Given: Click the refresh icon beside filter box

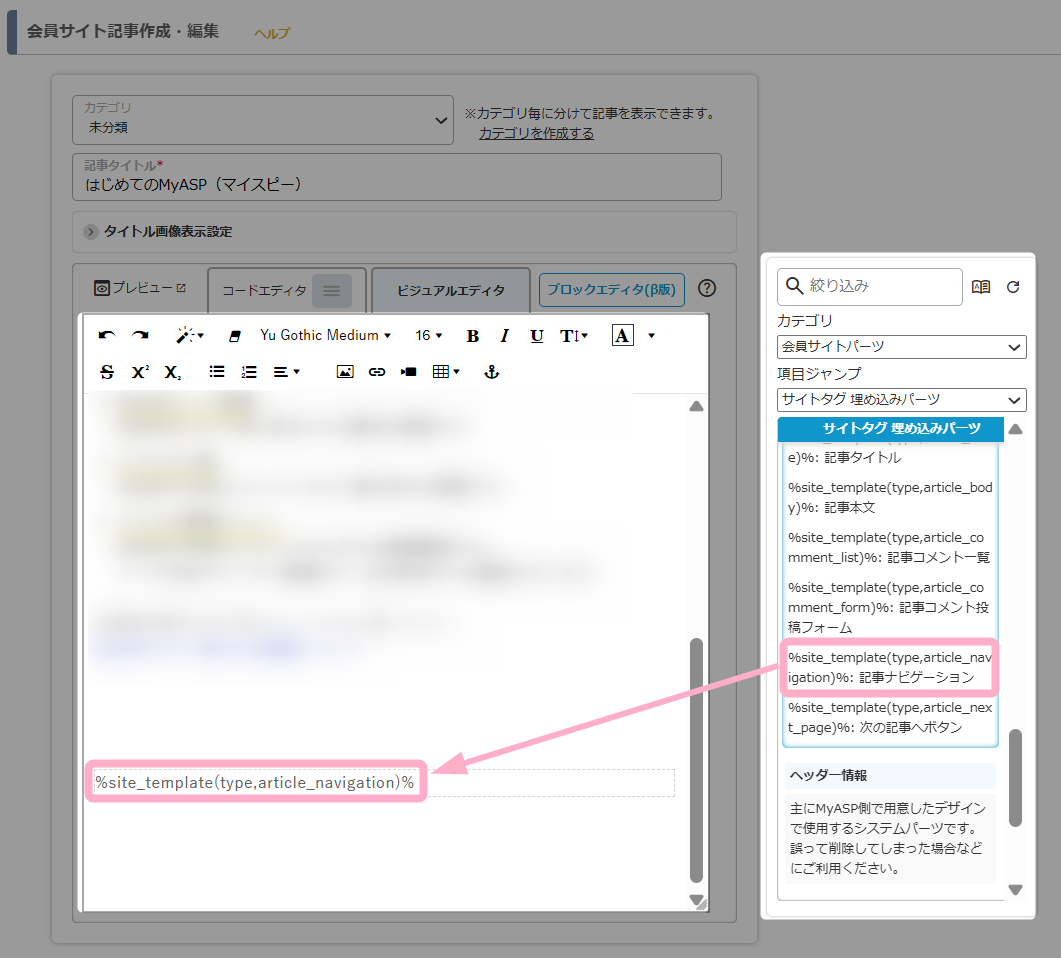Looking at the screenshot, I should [1013, 287].
